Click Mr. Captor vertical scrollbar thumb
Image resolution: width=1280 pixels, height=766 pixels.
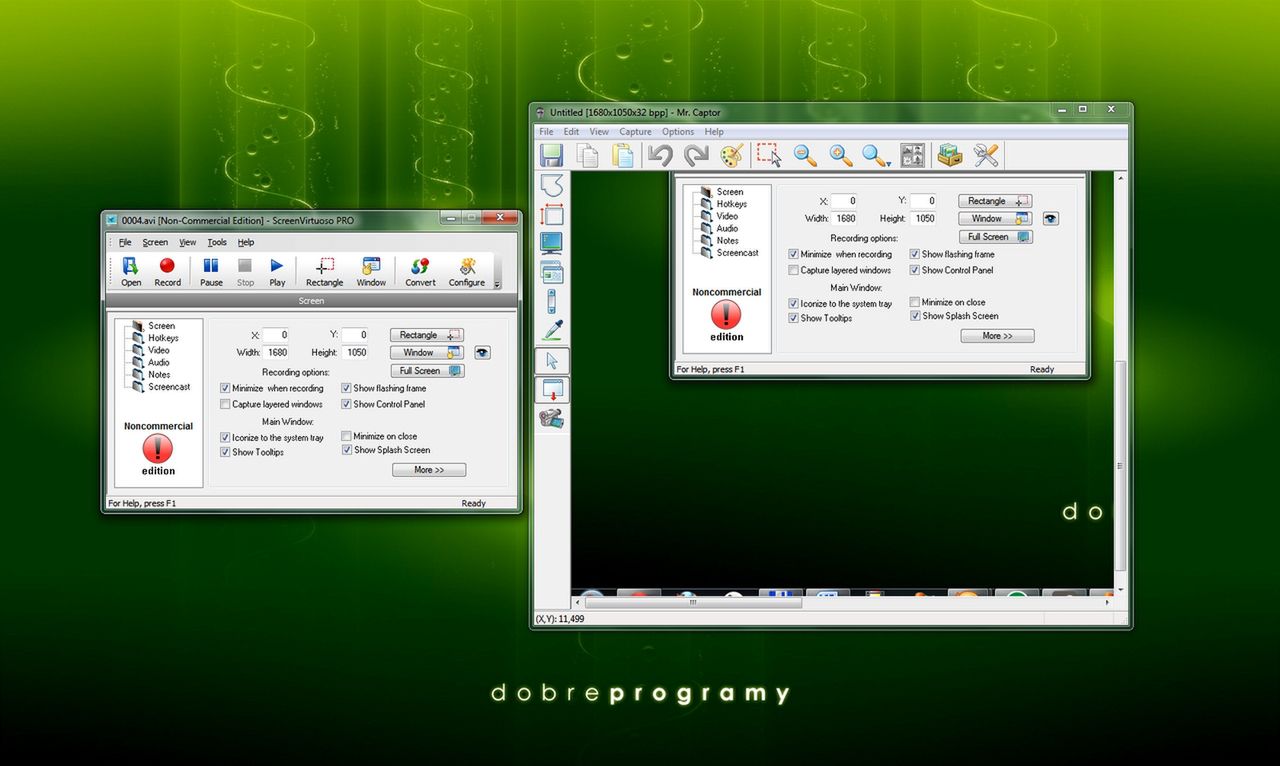point(1120,468)
